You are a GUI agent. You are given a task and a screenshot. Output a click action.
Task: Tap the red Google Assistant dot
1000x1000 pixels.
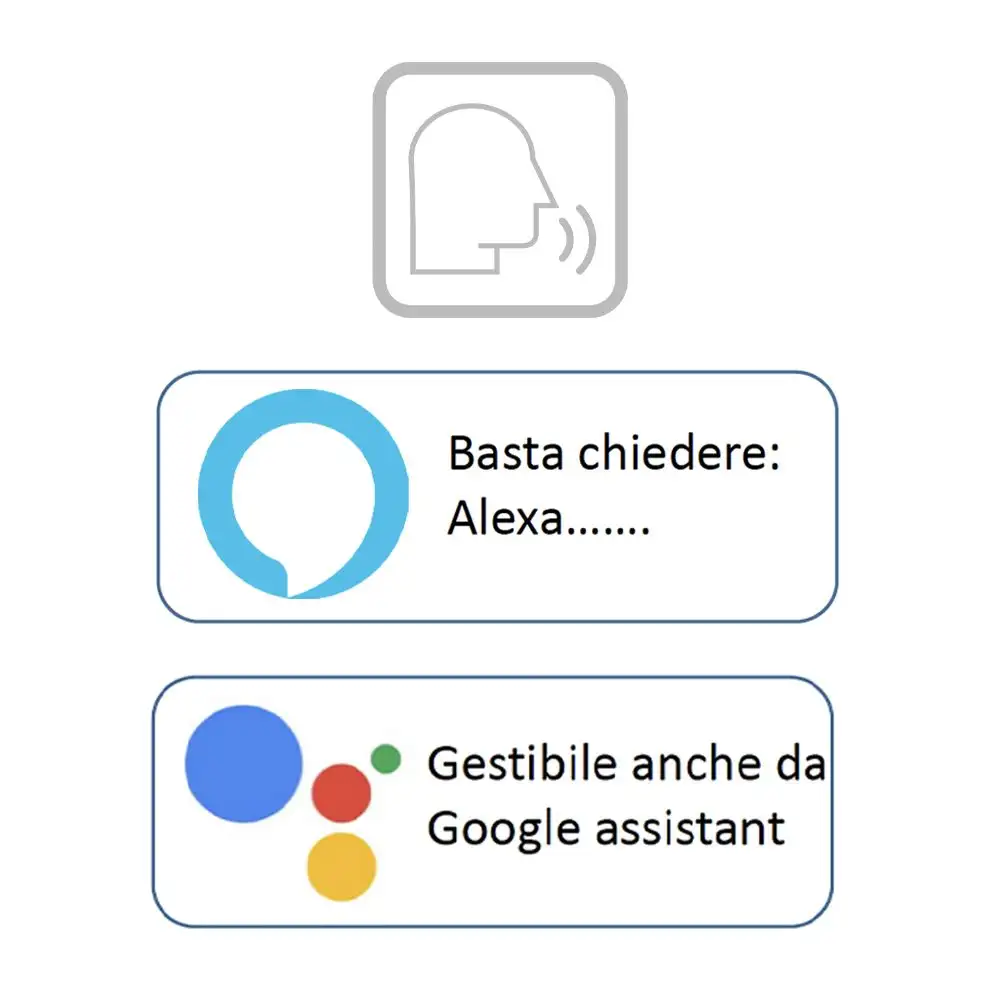[x=341, y=793]
